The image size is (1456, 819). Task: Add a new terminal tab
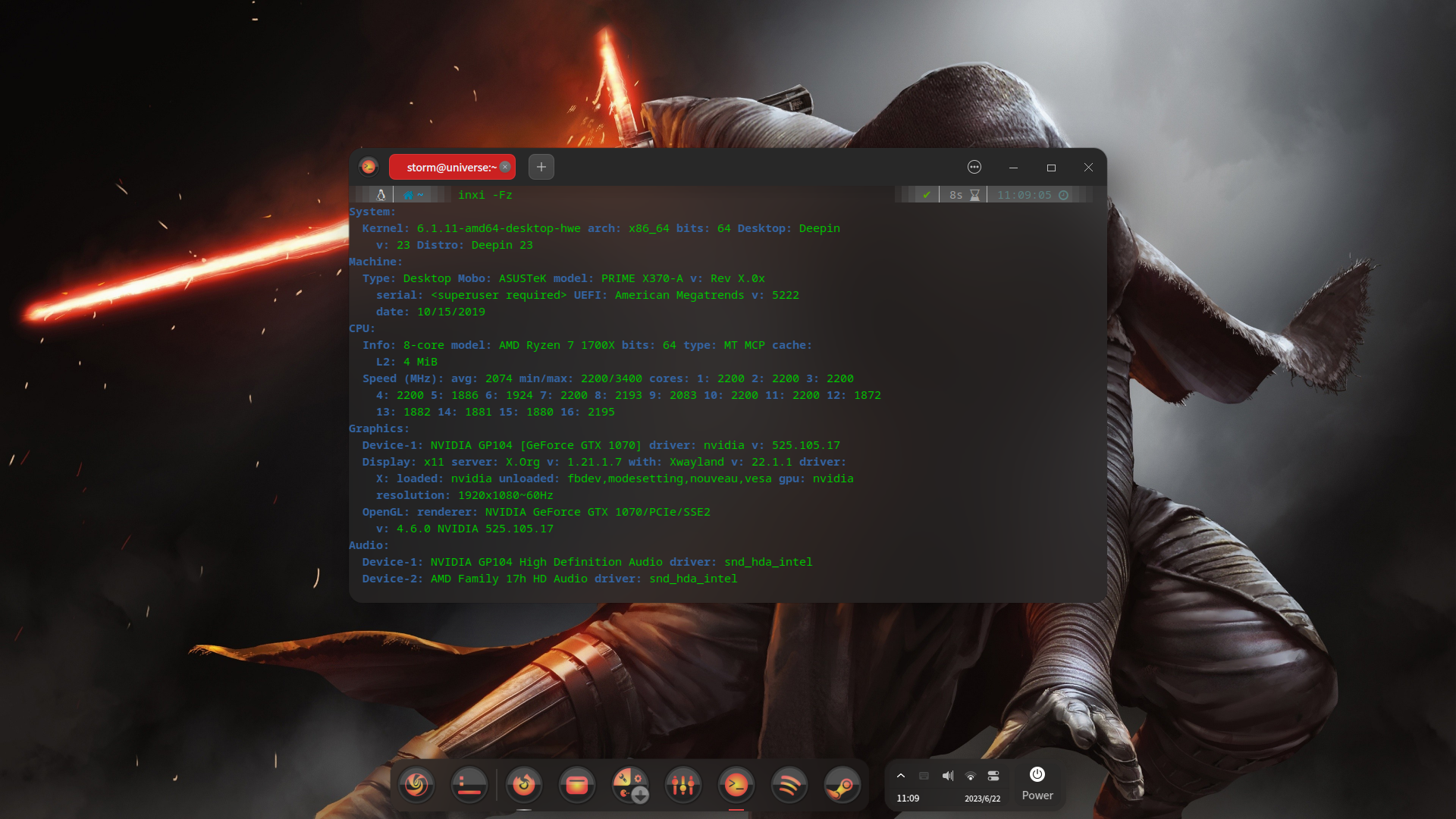pos(541,167)
